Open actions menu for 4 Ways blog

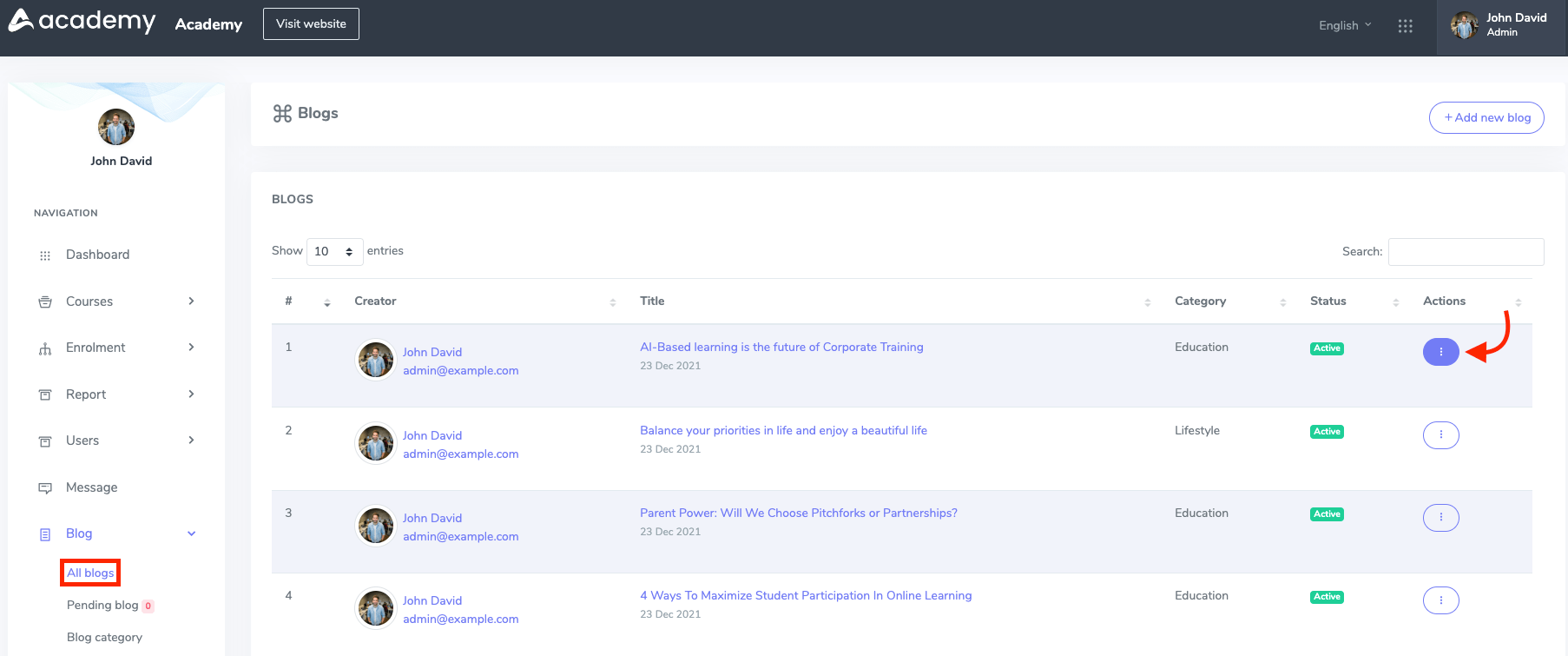click(x=1440, y=600)
